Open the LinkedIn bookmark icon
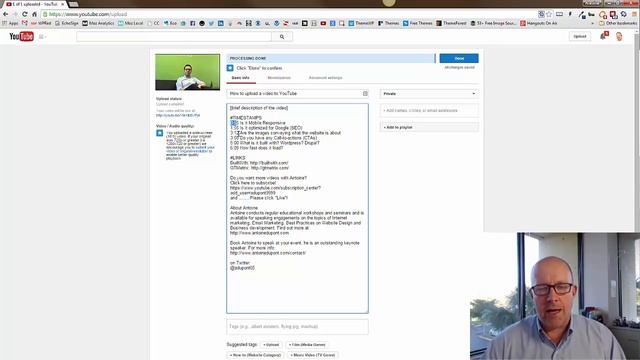The image size is (640, 360). click(x=221, y=23)
